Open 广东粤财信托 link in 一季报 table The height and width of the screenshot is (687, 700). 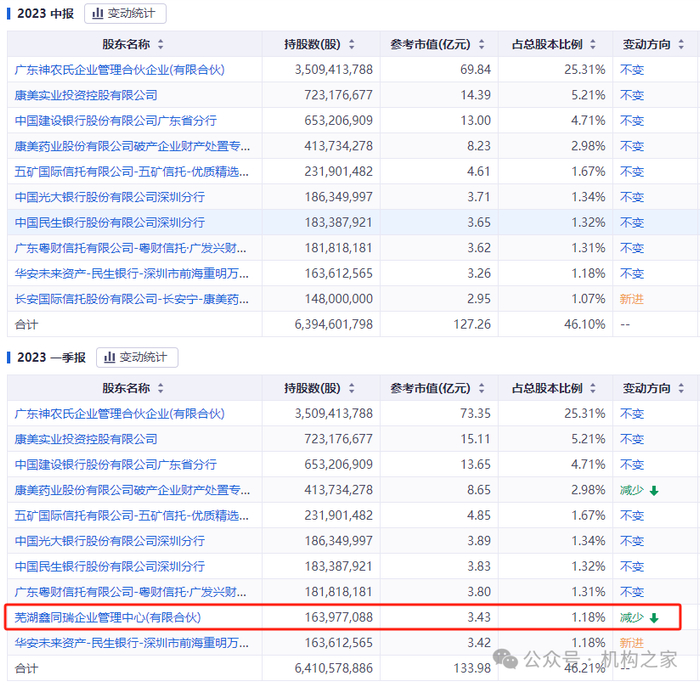(130, 592)
